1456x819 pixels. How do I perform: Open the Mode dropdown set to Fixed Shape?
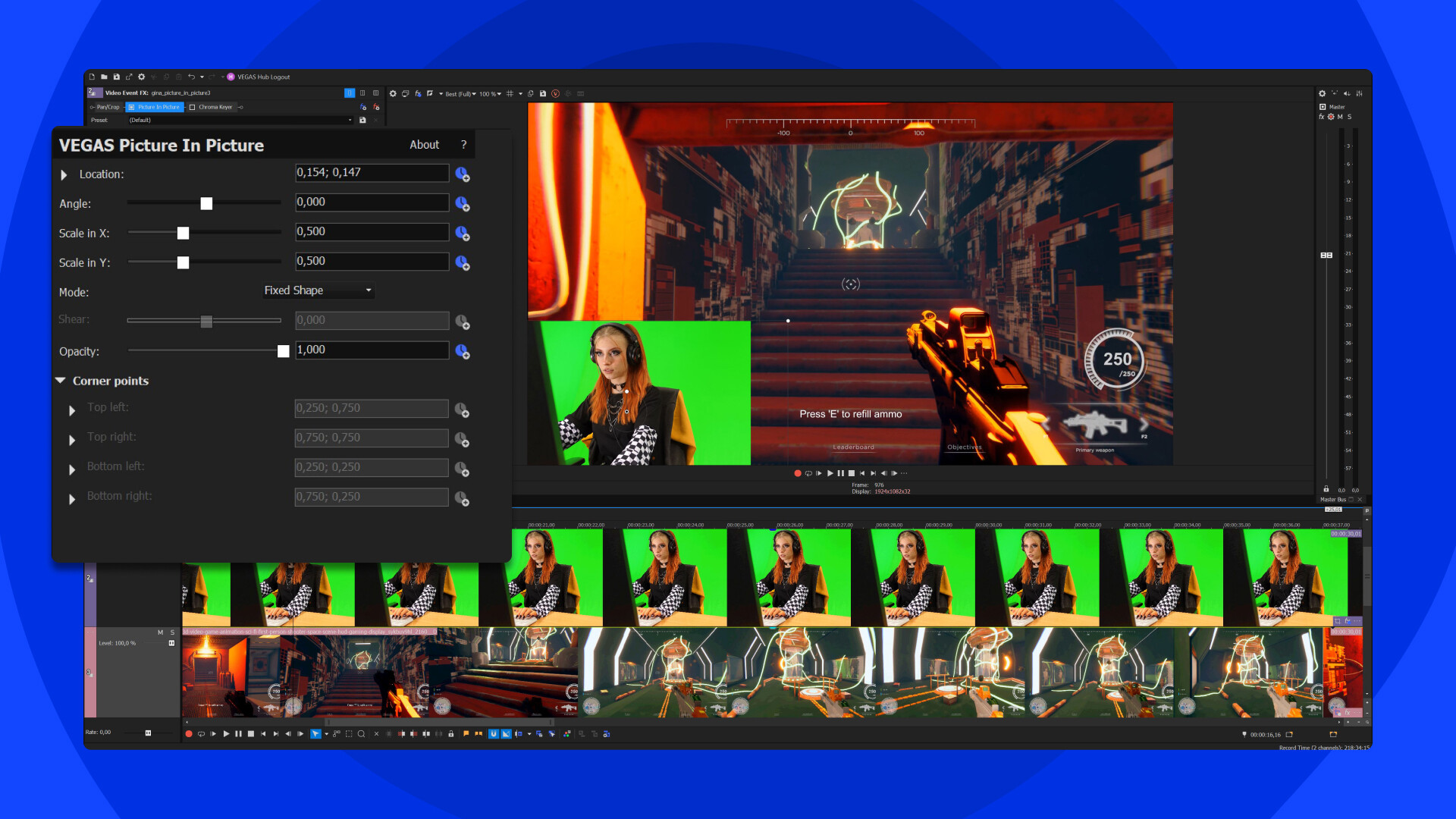point(318,290)
